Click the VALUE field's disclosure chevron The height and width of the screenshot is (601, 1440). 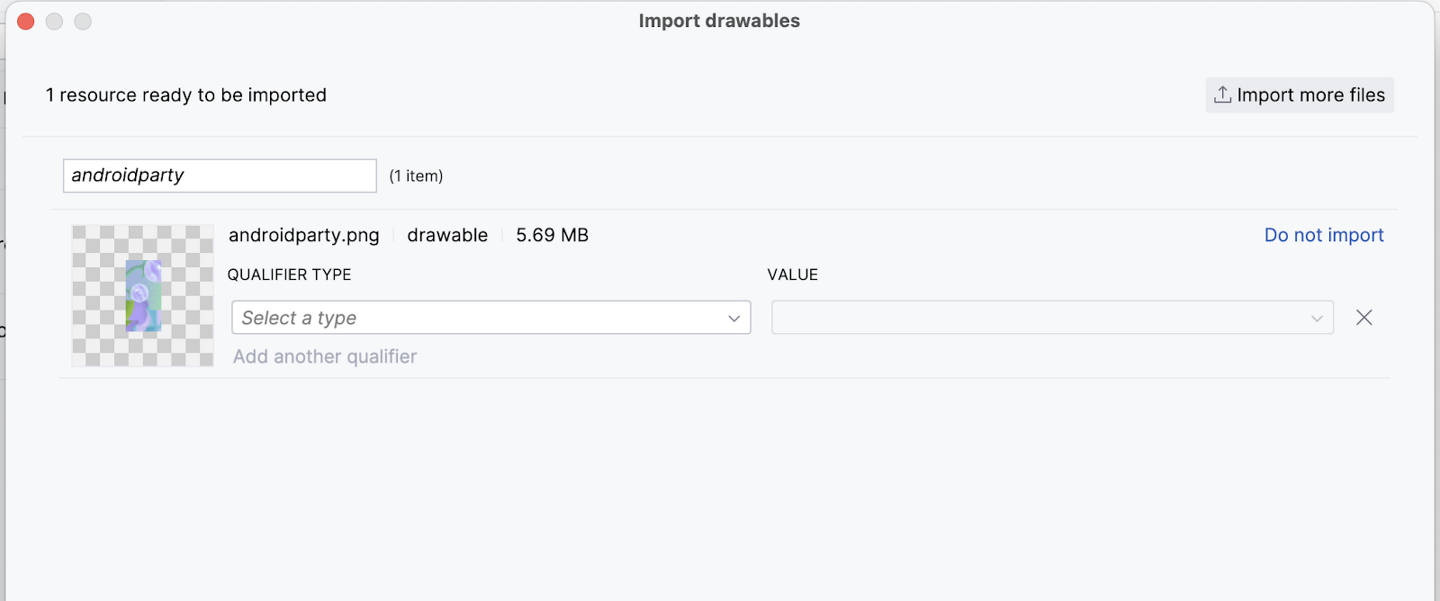(x=1317, y=317)
